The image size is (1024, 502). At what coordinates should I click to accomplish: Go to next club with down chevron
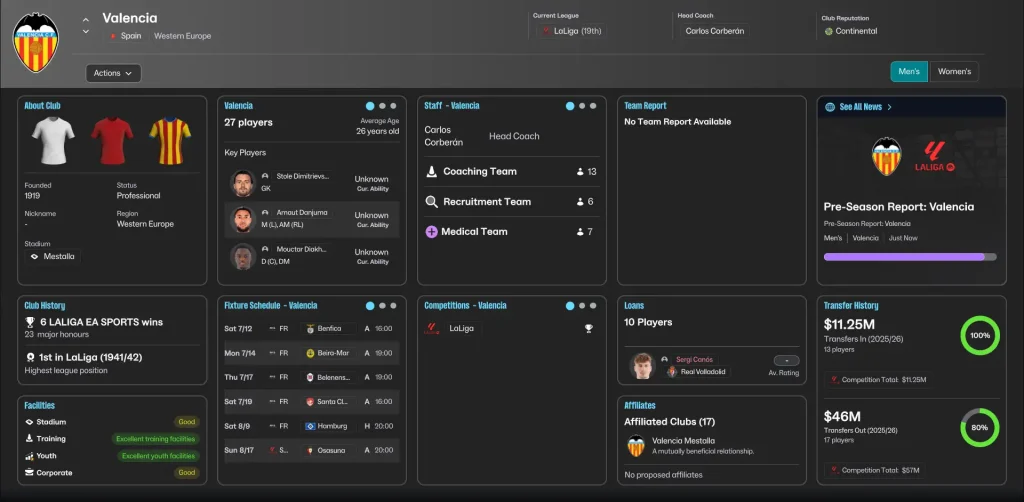coord(86,31)
